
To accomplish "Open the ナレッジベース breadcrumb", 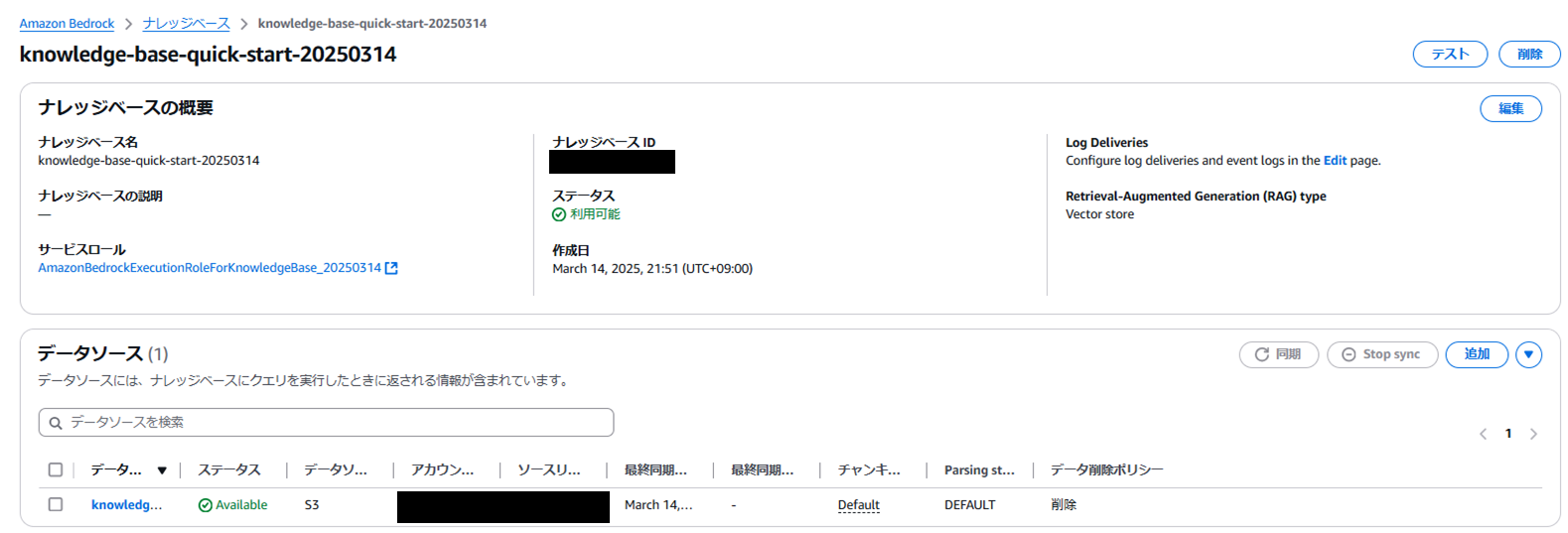I will [186, 23].
